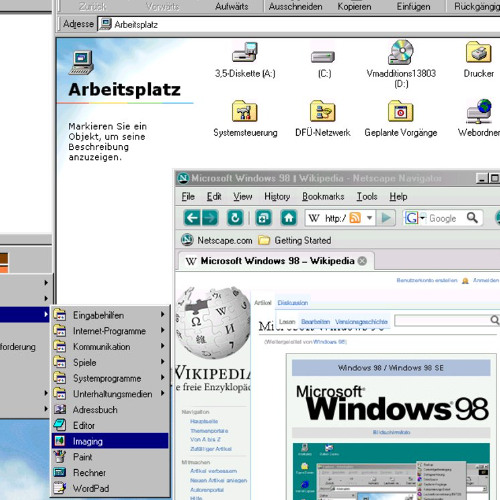Open the File menu in Netscape

click(x=188, y=197)
